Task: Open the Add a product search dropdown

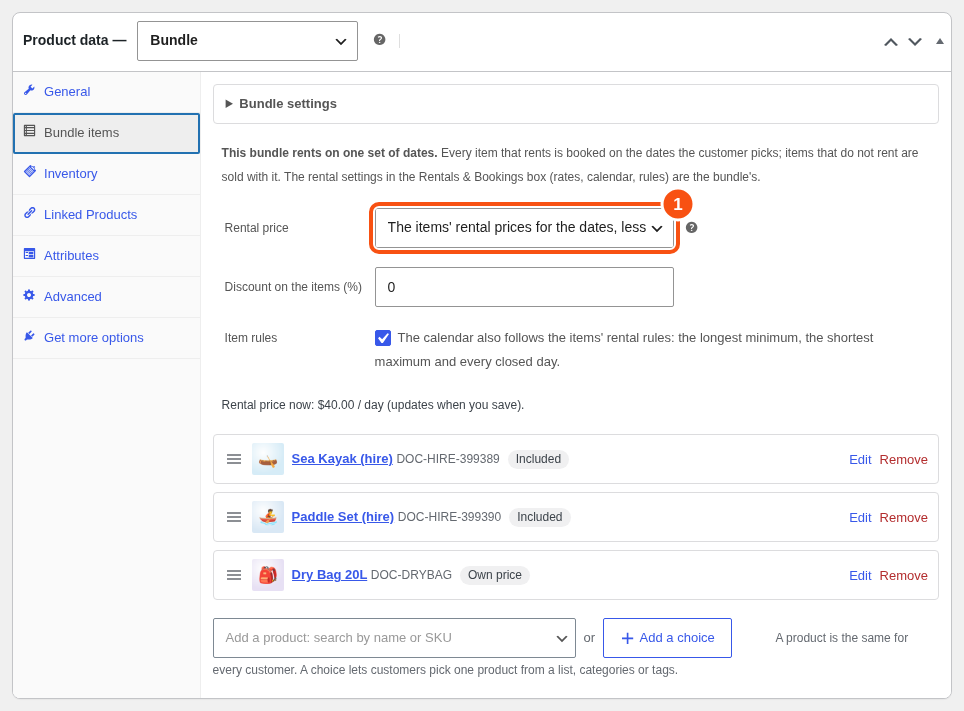Action: click(394, 638)
